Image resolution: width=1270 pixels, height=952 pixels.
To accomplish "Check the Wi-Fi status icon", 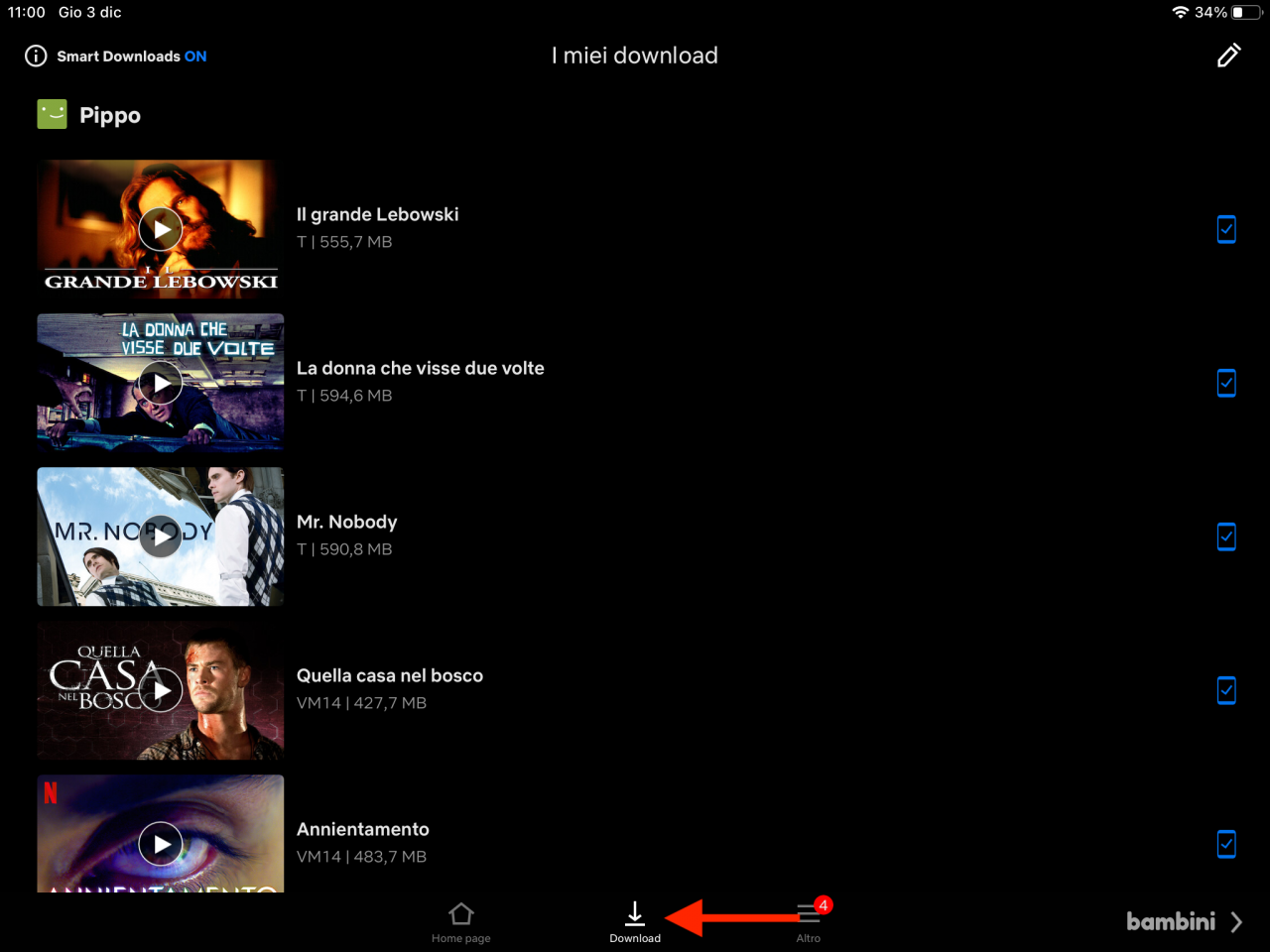I will click(1180, 12).
